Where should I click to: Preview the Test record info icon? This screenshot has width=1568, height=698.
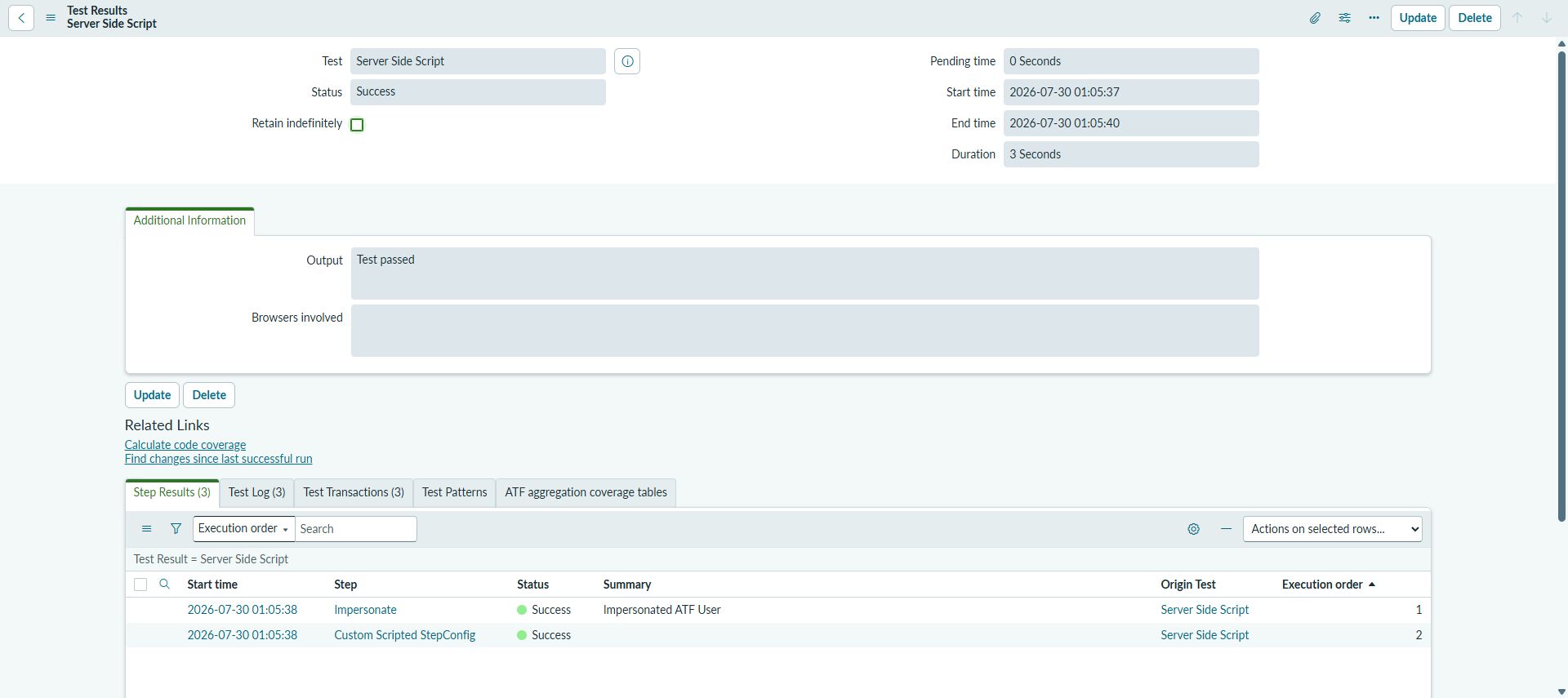point(627,61)
